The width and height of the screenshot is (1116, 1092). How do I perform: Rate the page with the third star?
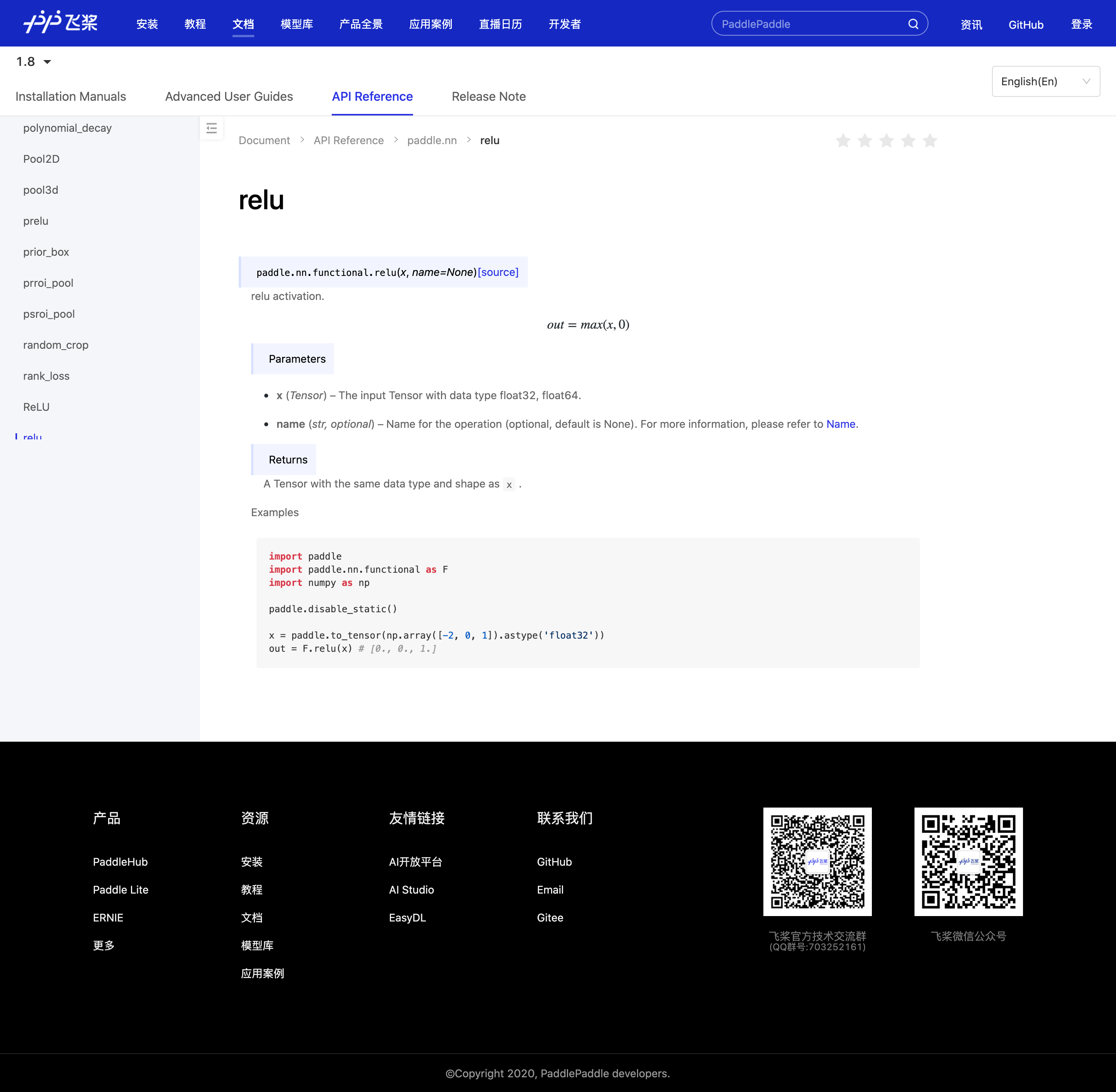[x=886, y=141]
